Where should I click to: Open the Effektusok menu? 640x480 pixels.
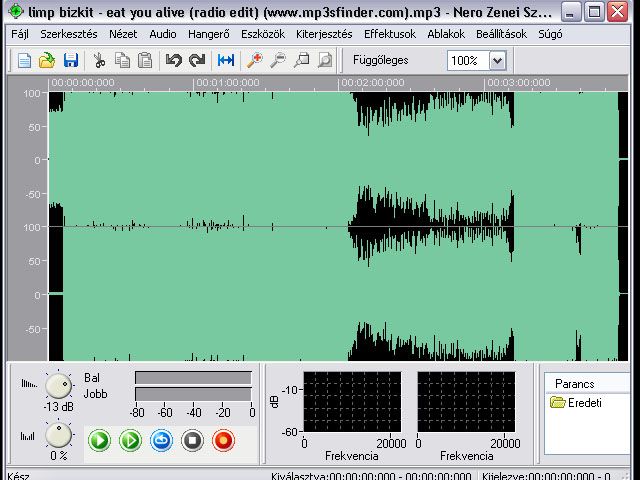[x=390, y=34]
